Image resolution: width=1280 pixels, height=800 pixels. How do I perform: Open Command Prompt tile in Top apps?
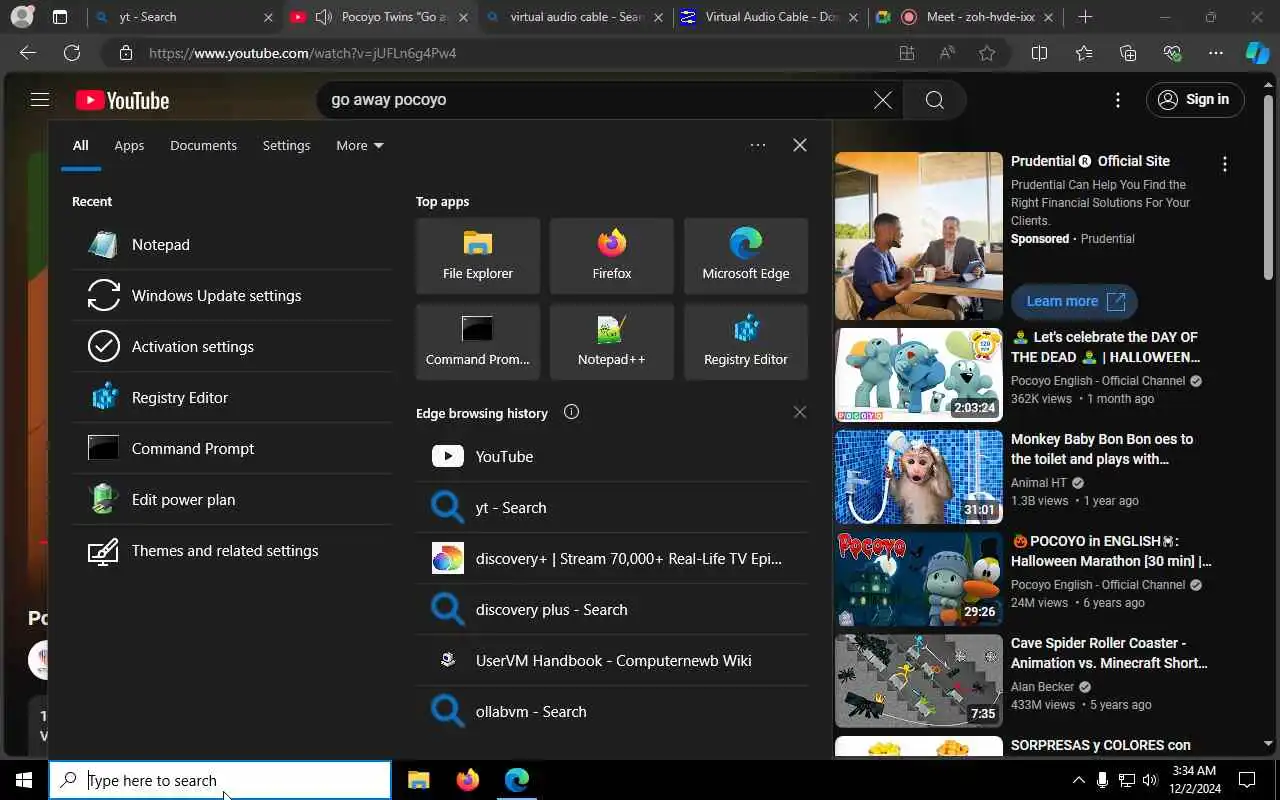click(x=478, y=342)
